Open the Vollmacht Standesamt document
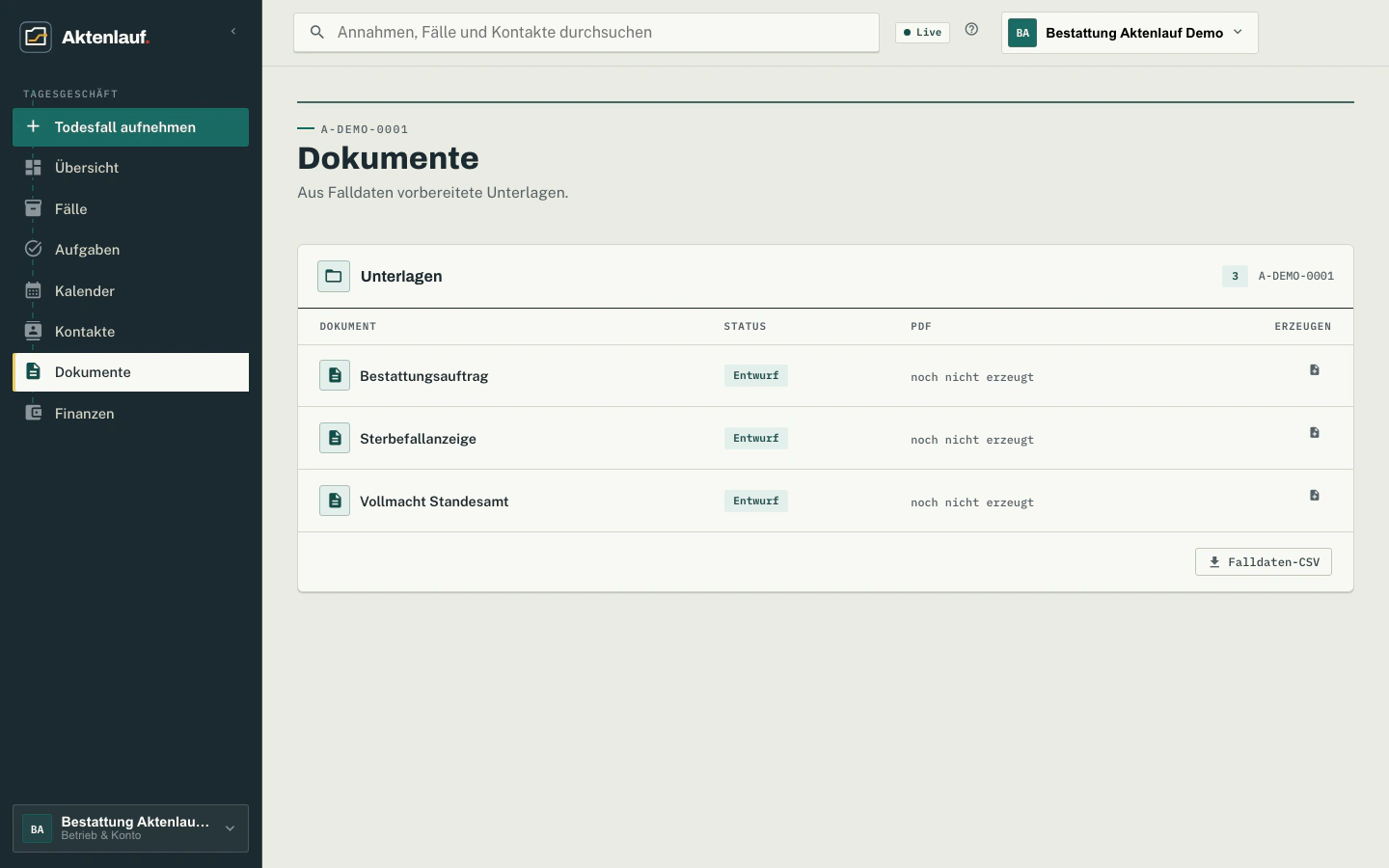The image size is (1389, 868). click(x=434, y=502)
